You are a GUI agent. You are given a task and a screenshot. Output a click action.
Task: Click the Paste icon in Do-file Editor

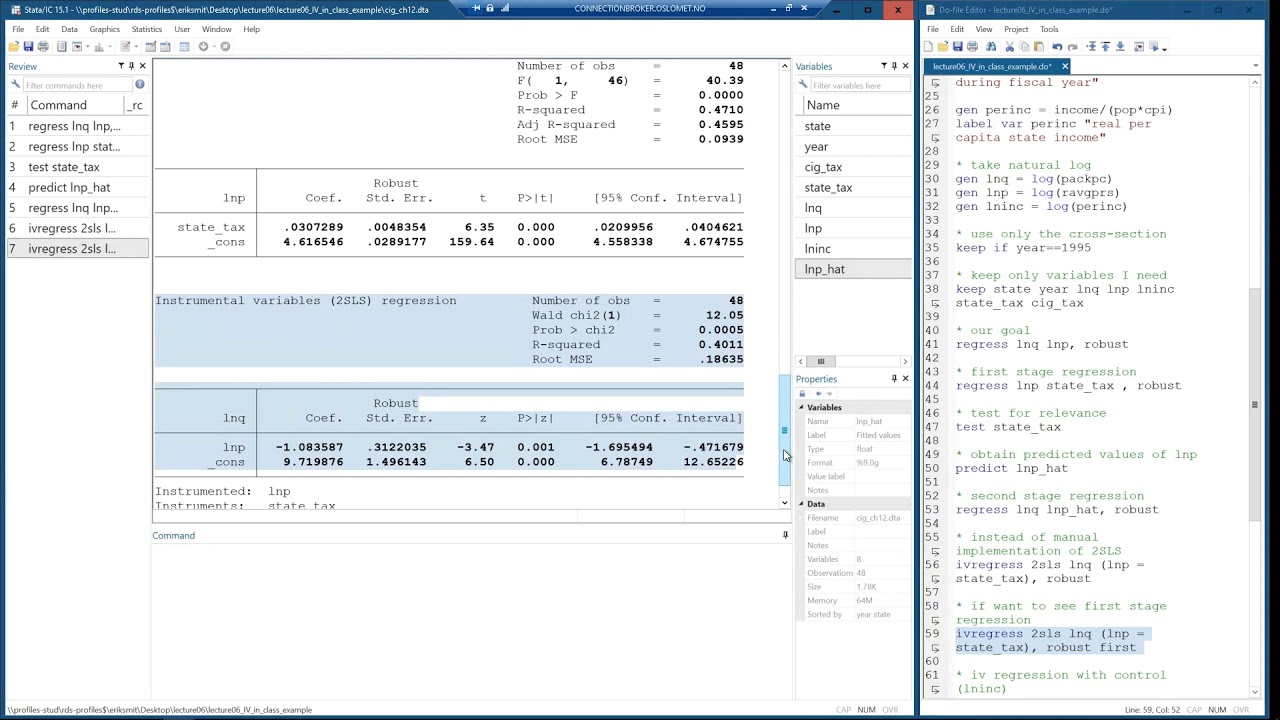click(1038, 46)
